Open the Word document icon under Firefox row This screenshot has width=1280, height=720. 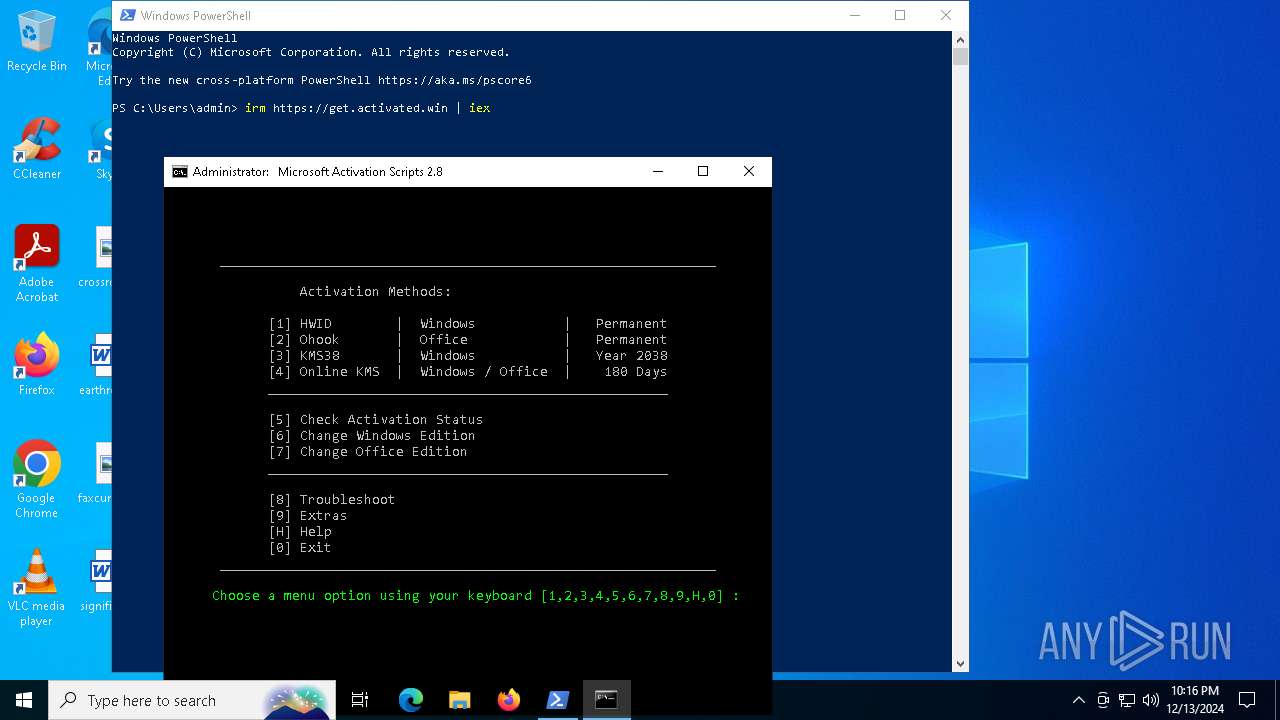pyautogui.click(x=102, y=365)
